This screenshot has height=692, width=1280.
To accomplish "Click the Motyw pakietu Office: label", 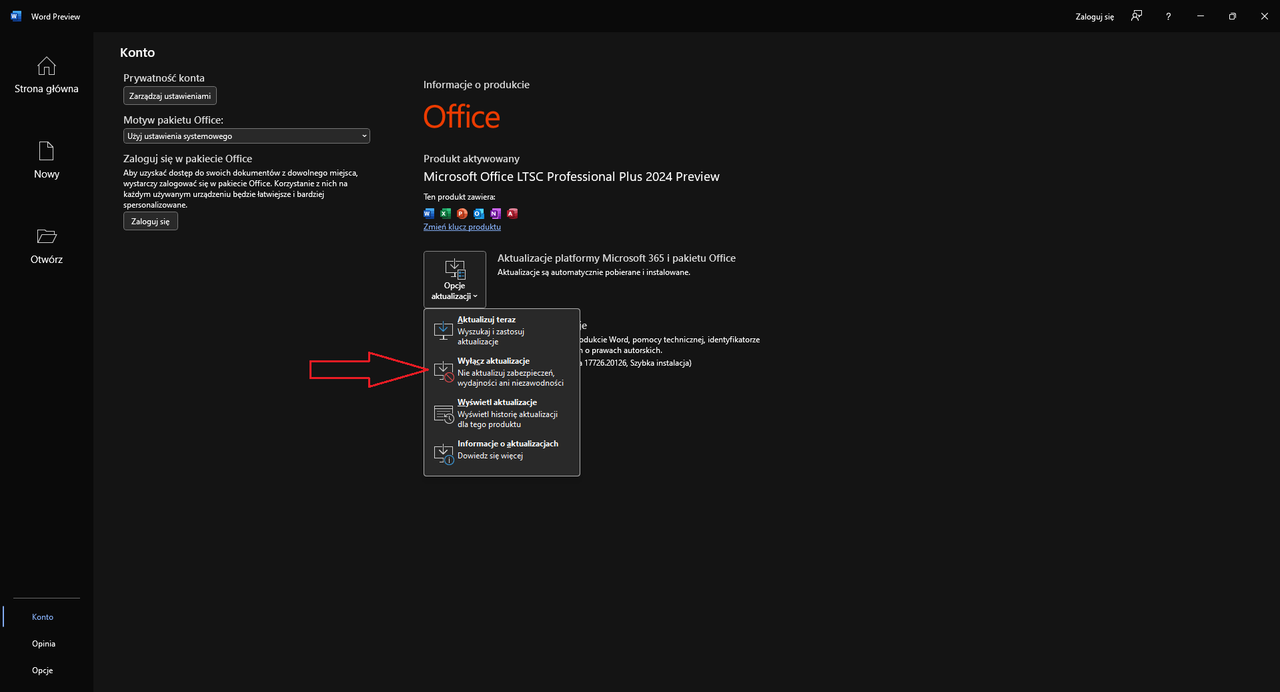I will (x=174, y=120).
